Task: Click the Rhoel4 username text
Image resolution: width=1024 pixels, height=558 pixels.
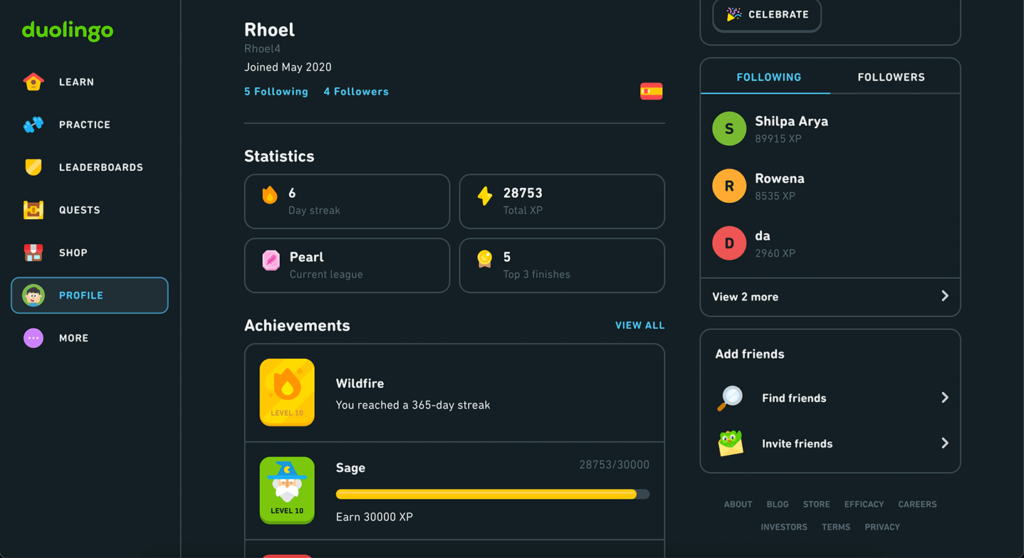Action: point(263,49)
